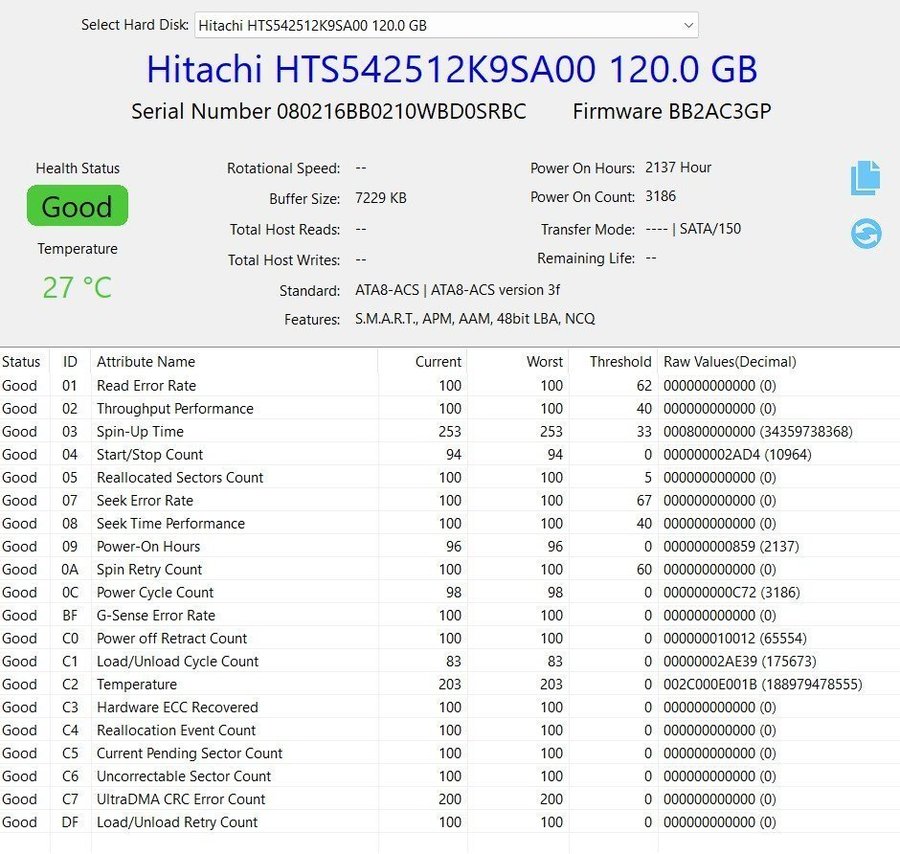The width and height of the screenshot is (900, 854).
Task: Select the Temperature attribute row
Action: pos(137,685)
